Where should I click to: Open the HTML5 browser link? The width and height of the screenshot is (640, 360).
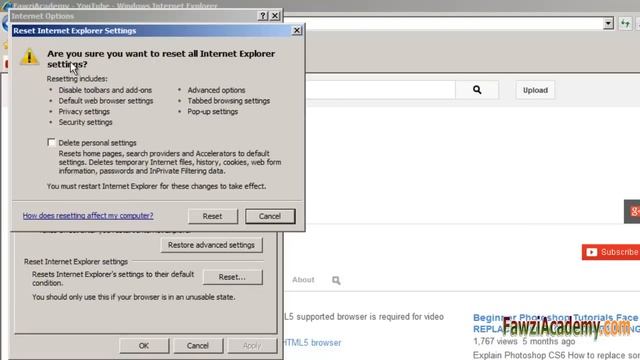312,342
